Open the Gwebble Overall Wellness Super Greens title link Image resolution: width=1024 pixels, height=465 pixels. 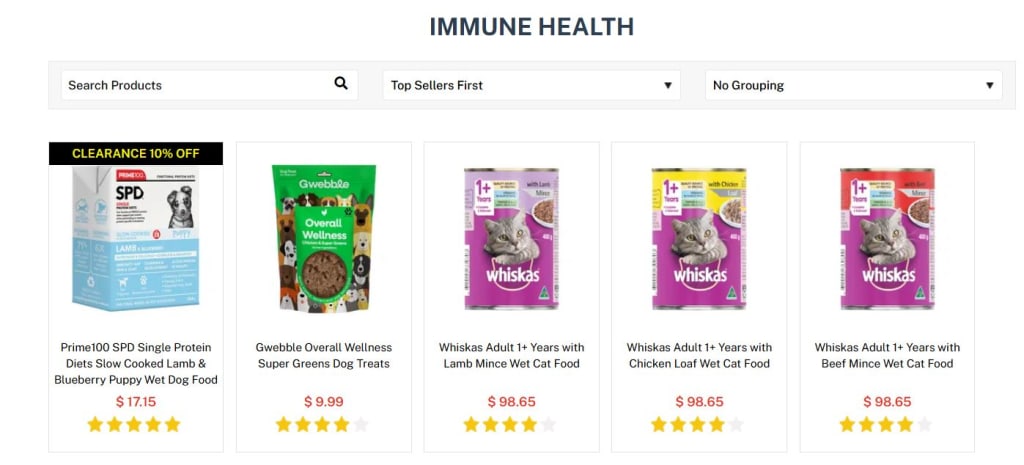click(x=324, y=355)
